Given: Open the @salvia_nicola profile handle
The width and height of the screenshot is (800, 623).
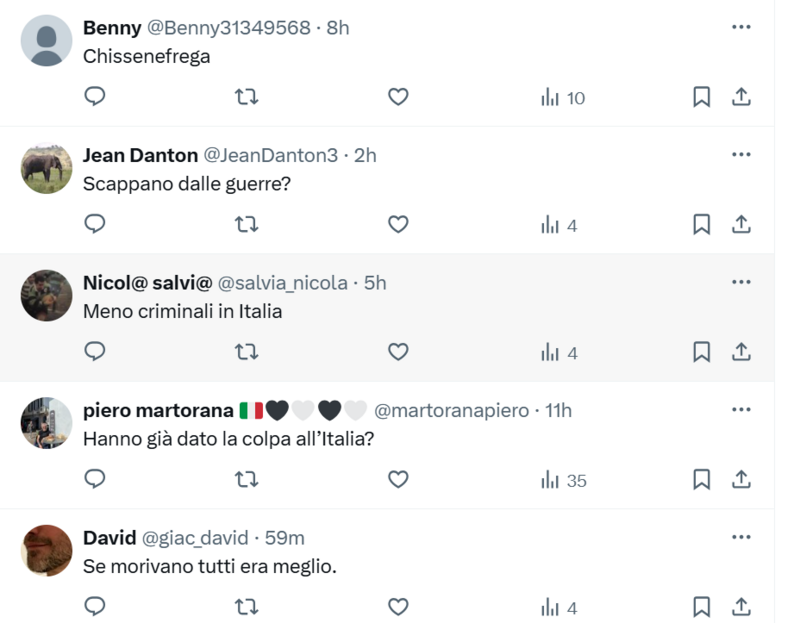Looking at the screenshot, I should pyautogui.click(x=281, y=283).
